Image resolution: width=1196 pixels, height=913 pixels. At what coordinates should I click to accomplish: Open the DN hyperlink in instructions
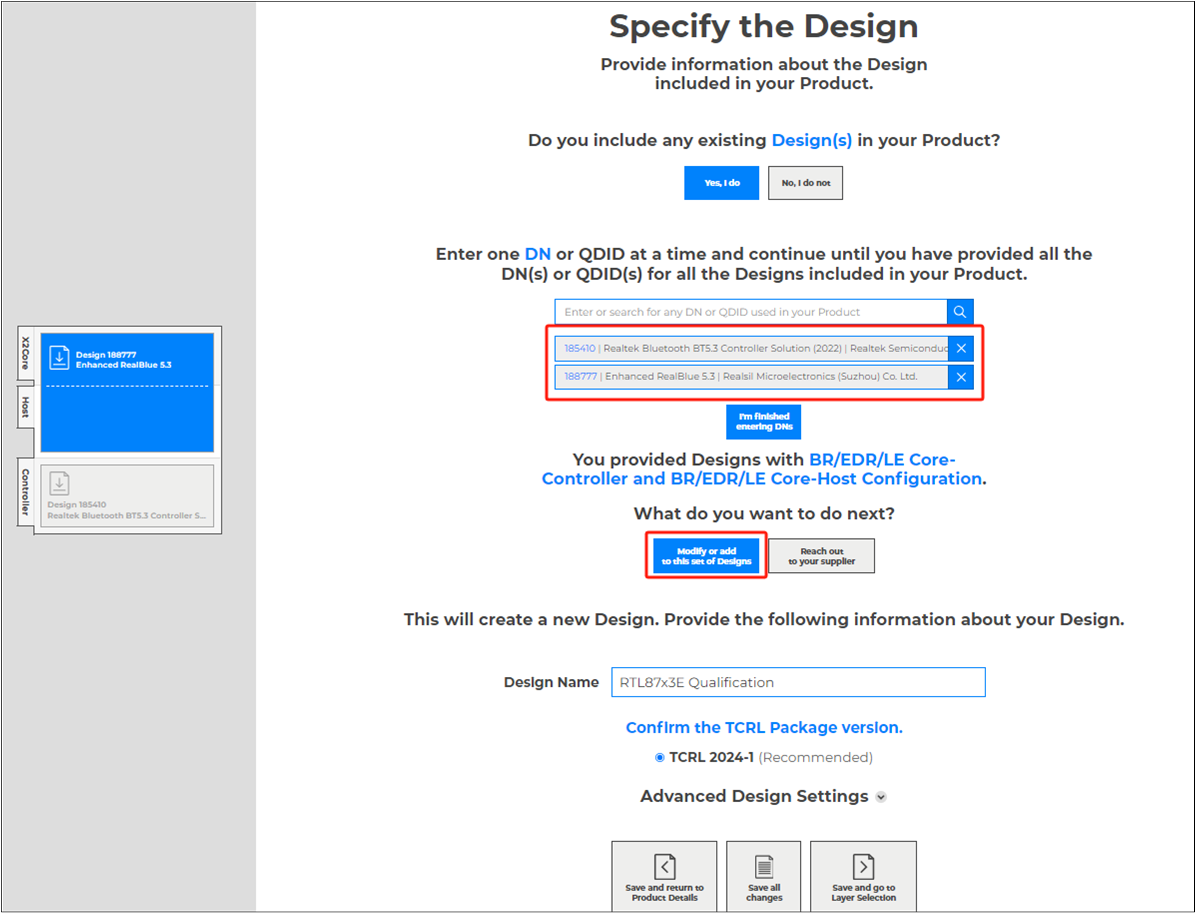point(538,254)
